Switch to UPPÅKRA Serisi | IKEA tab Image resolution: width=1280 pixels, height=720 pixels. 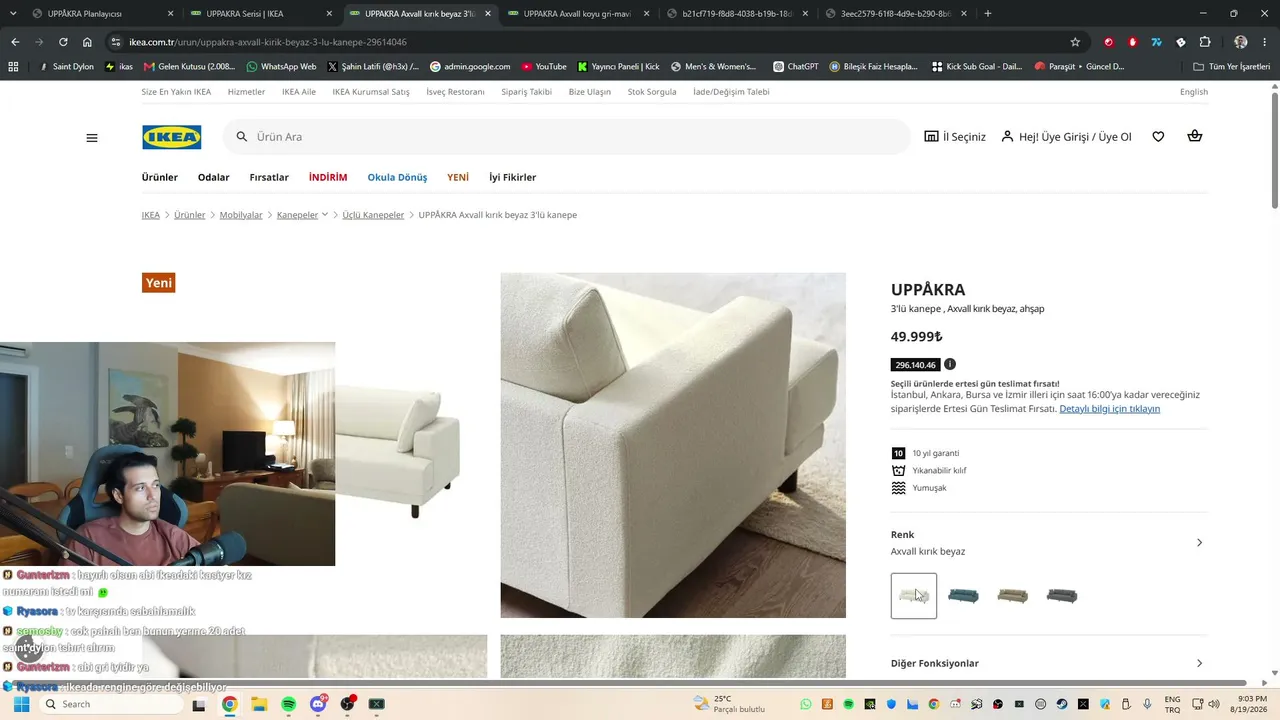coord(263,14)
